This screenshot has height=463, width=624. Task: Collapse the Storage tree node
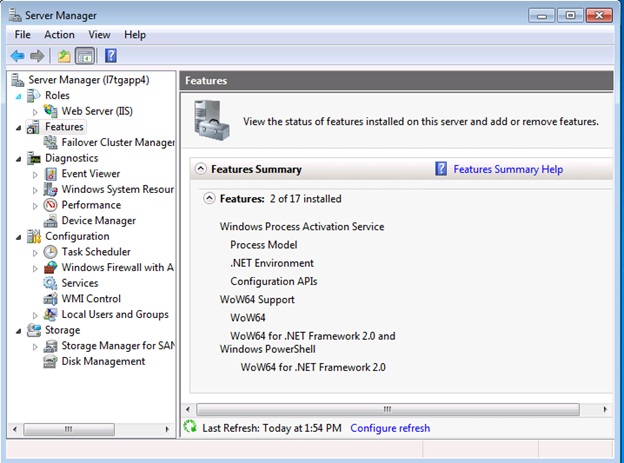click(19, 331)
